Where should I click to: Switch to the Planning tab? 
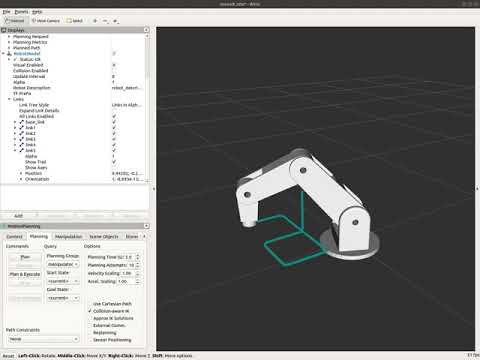tap(39, 236)
